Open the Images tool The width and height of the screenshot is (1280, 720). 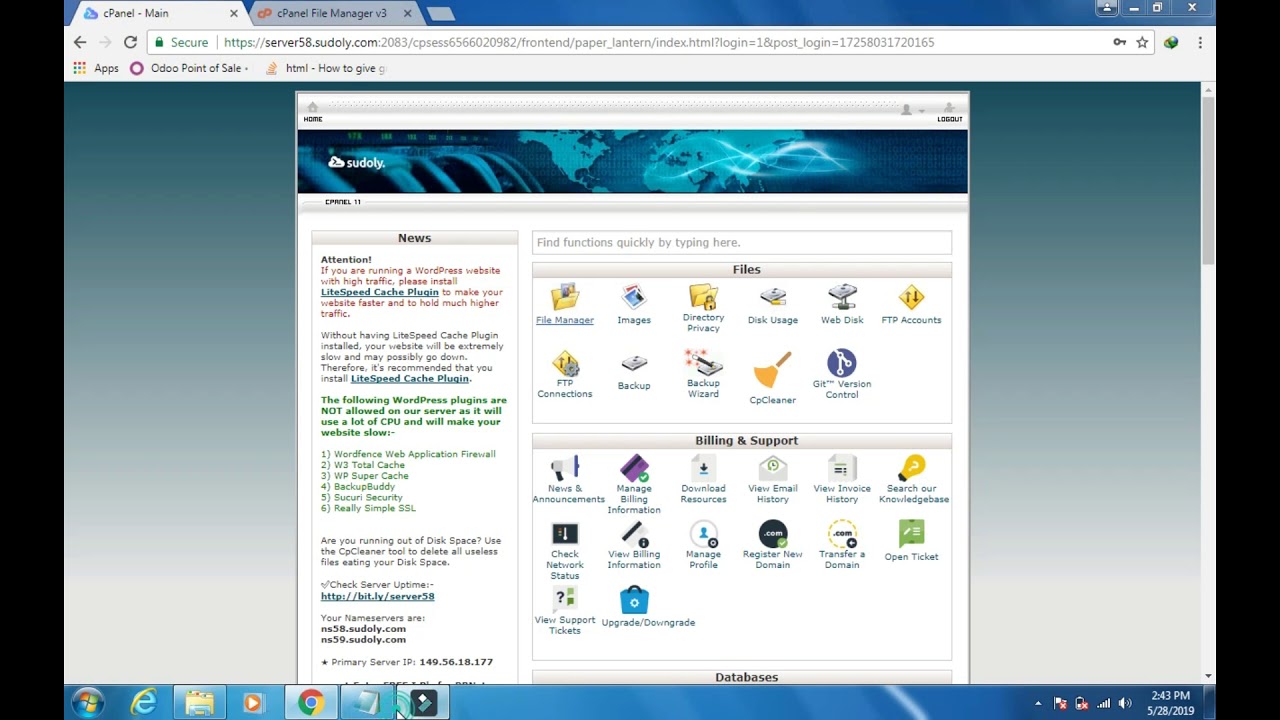point(634,298)
